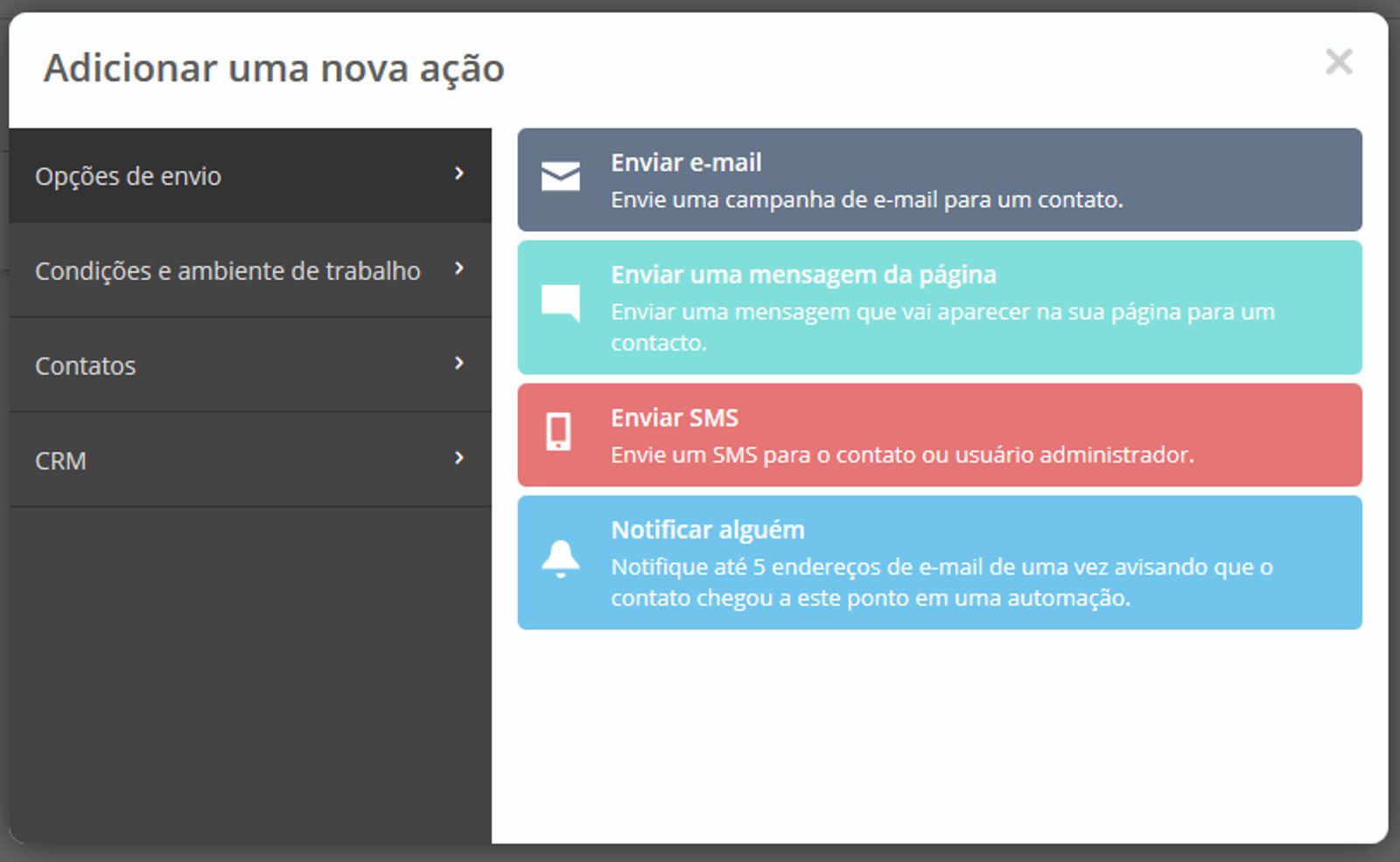Image resolution: width=1400 pixels, height=862 pixels.
Task: Click the Adicionar uma nova ação heading
Action: 274,68
